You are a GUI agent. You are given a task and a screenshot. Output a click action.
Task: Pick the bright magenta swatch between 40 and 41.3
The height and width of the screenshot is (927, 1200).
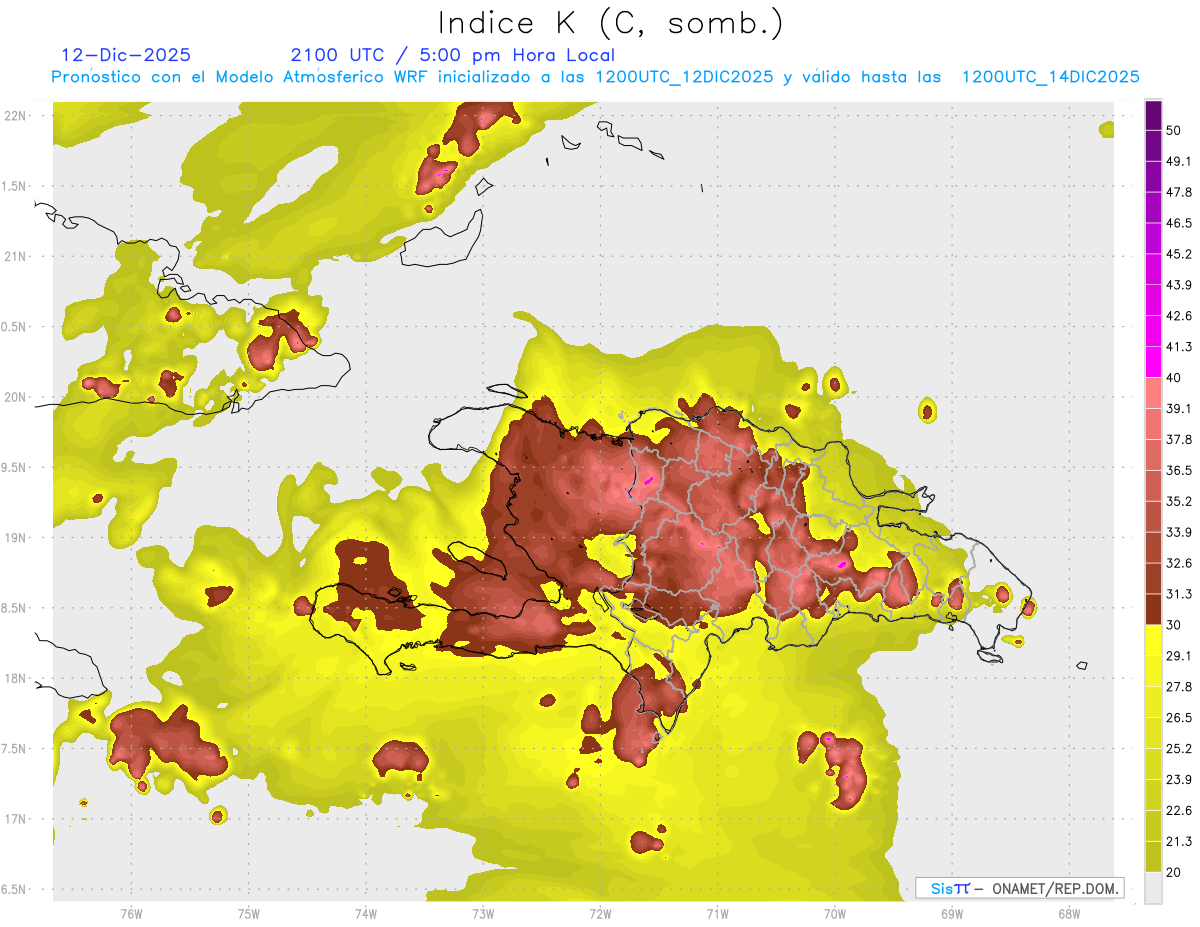point(1153,362)
